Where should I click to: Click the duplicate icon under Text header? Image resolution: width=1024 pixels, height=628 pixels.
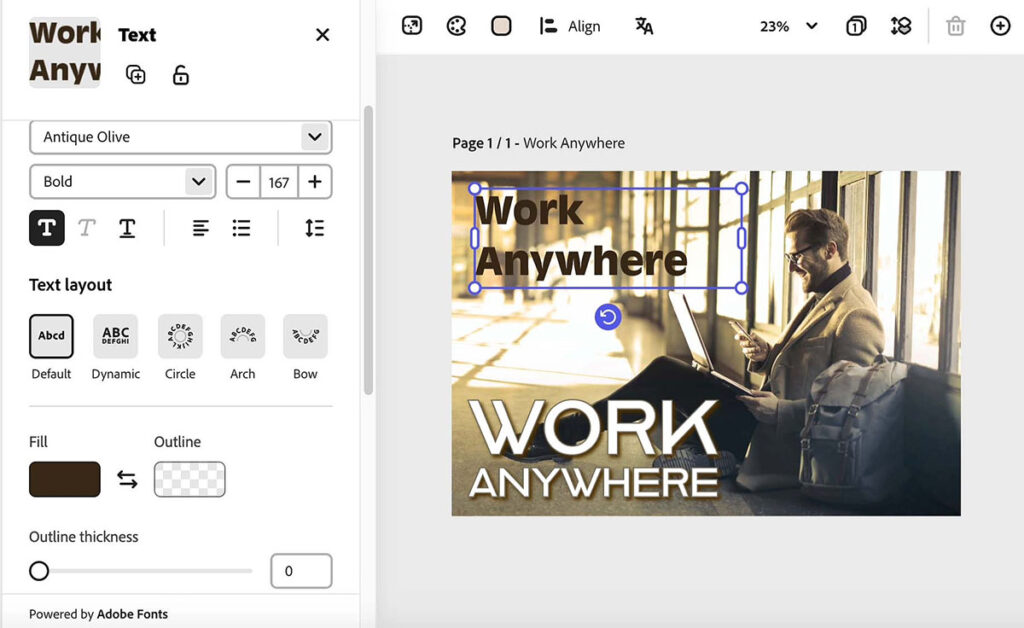coord(135,75)
